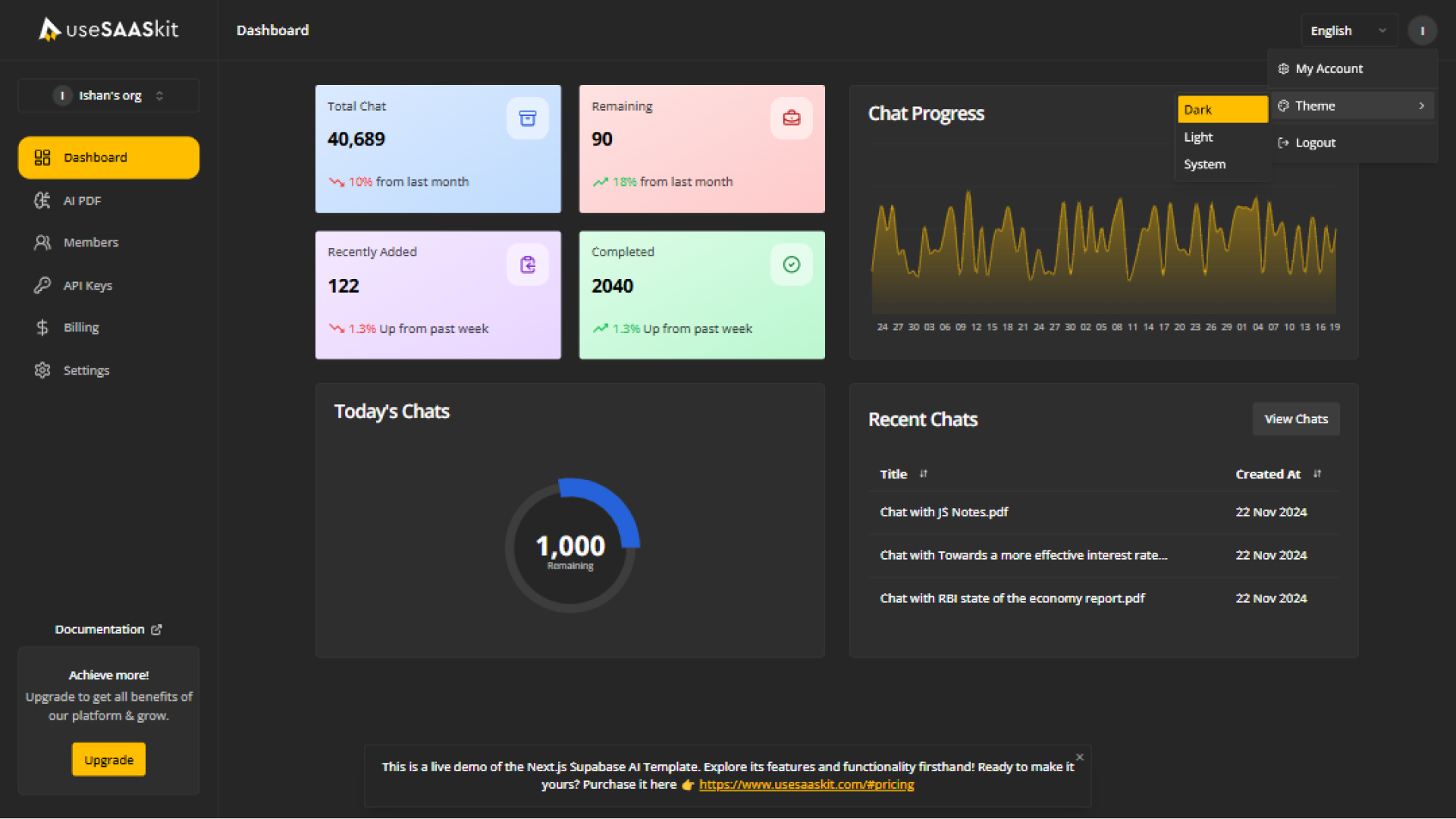The height and width of the screenshot is (819, 1456).
Task: Click the Upgrade button
Action: pos(108,760)
